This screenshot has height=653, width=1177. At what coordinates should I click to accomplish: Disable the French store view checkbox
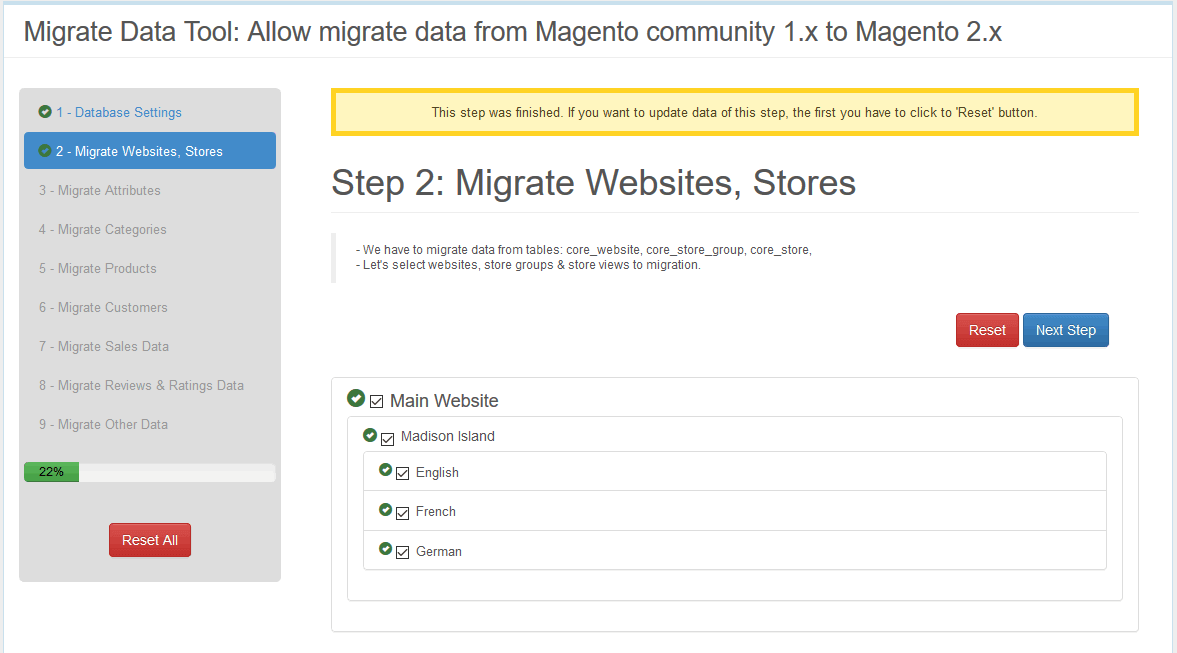click(x=403, y=513)
